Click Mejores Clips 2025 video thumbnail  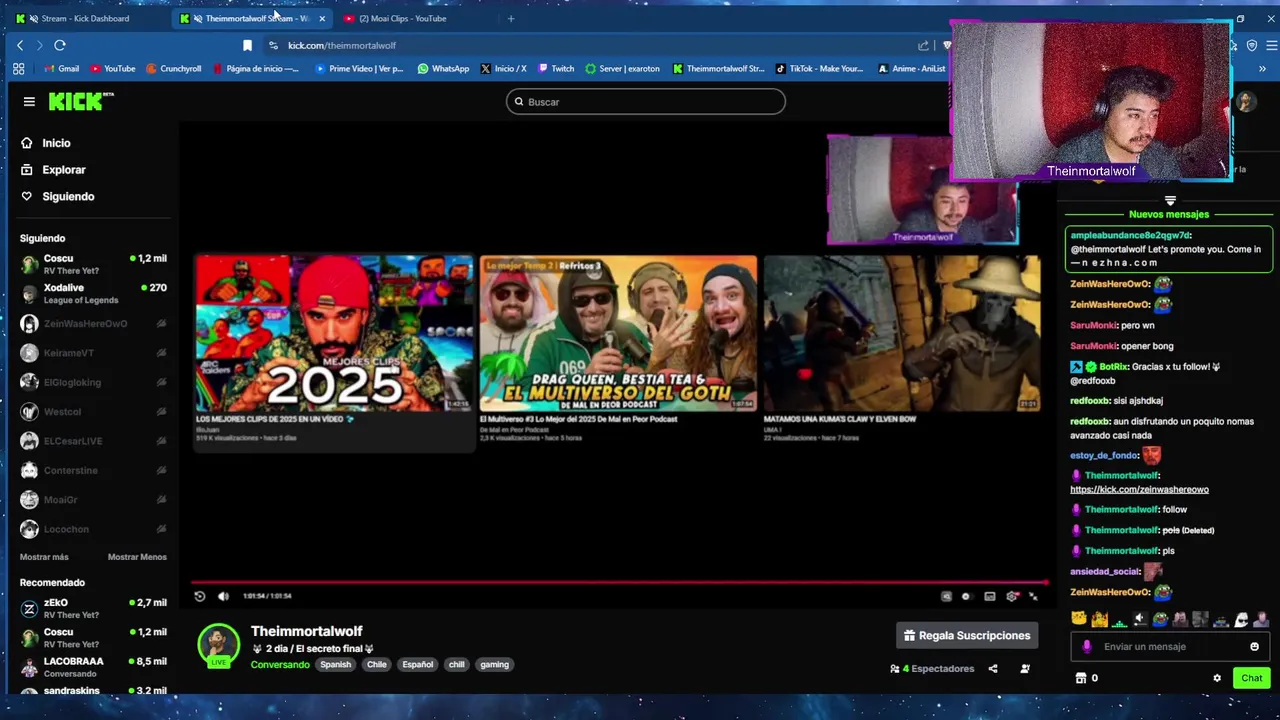334,333
